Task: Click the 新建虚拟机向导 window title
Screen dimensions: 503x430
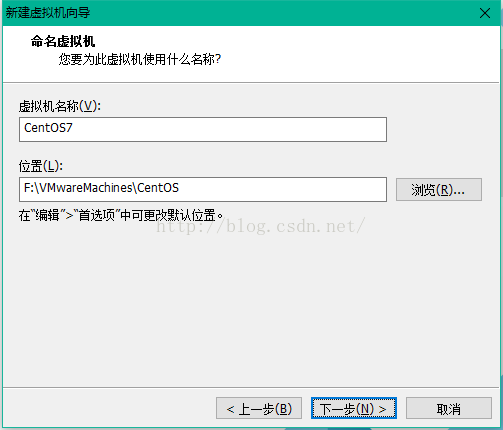Action: [48, 13]
